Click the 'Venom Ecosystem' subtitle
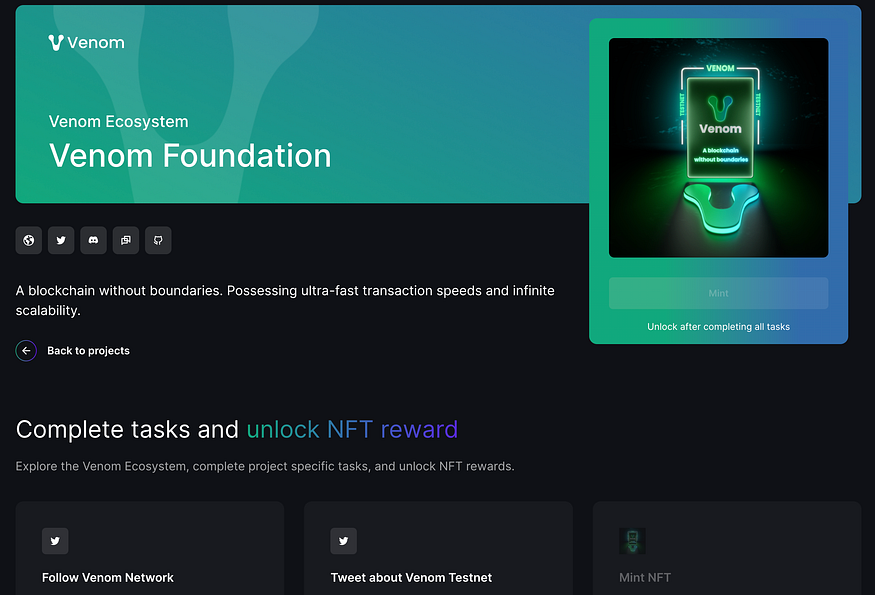The height and width of the screenshot is (595, 875). [118, 122]
